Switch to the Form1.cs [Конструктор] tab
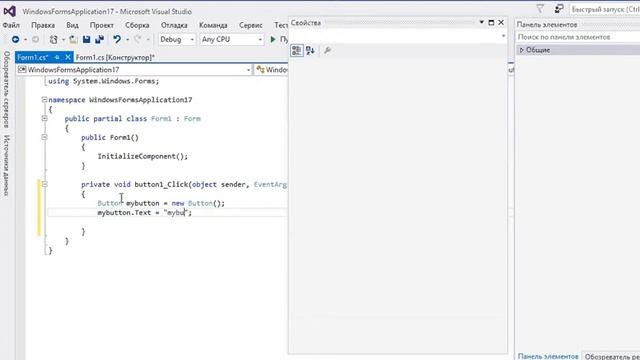 click(115, 57)
